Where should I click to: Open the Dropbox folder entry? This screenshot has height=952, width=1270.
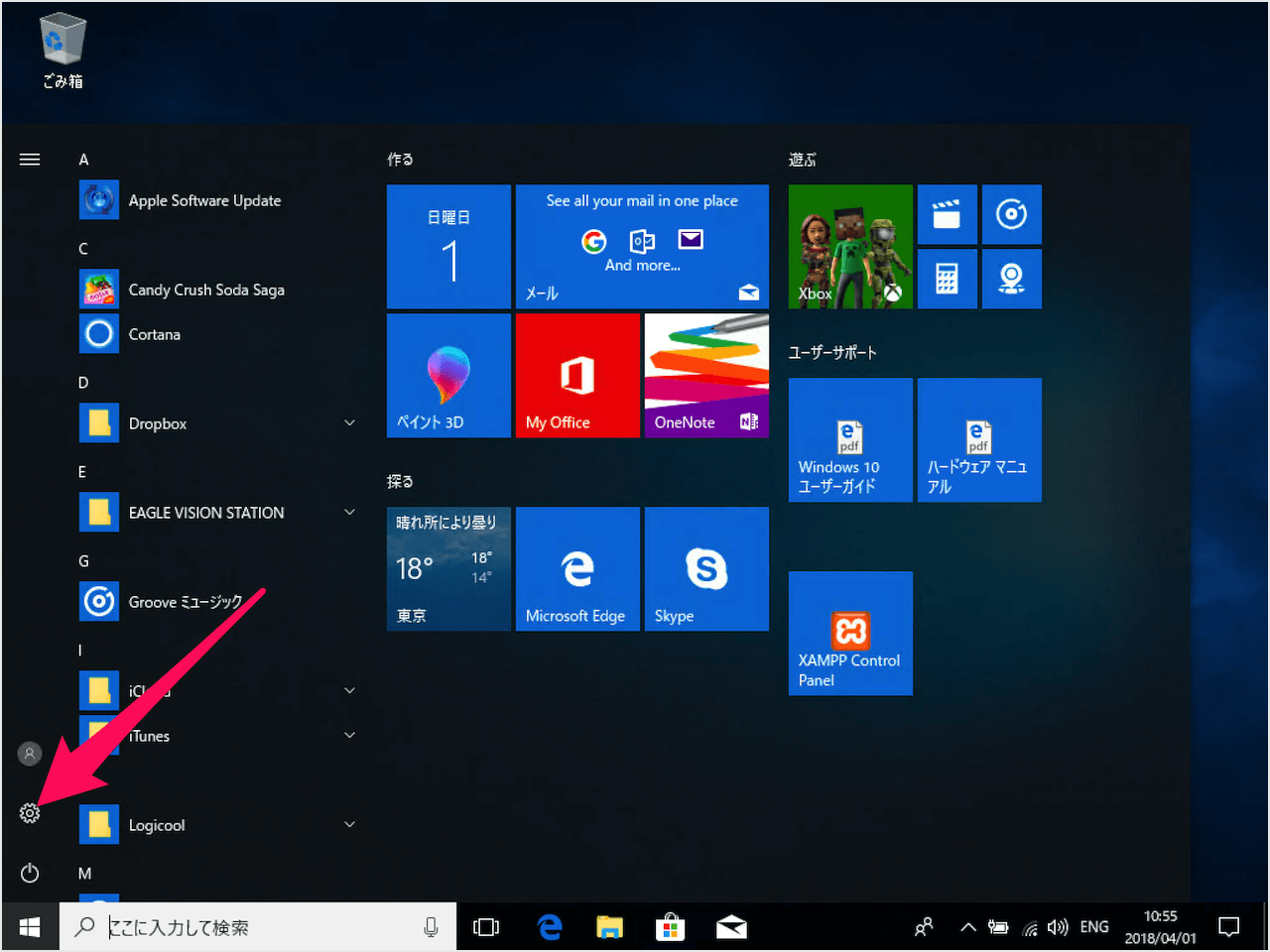(218, 423)
